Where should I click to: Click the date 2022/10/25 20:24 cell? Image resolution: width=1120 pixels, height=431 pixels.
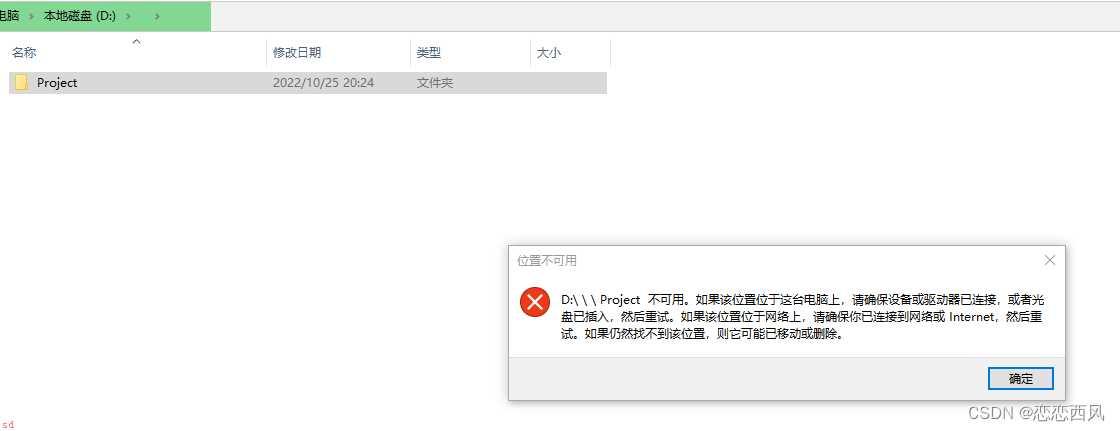coord(324,83)
